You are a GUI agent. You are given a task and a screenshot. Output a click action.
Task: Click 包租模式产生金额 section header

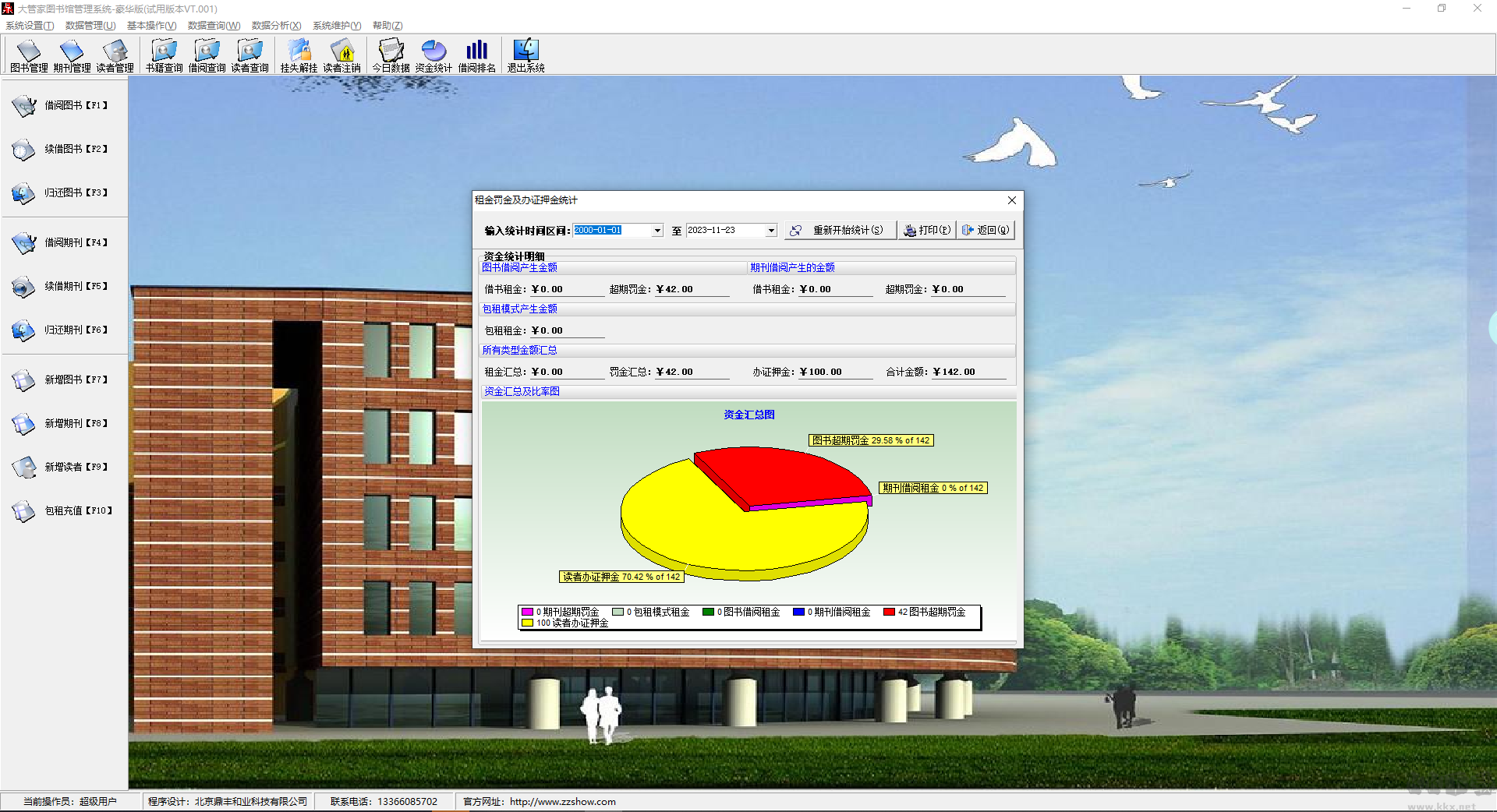(520, 309)
